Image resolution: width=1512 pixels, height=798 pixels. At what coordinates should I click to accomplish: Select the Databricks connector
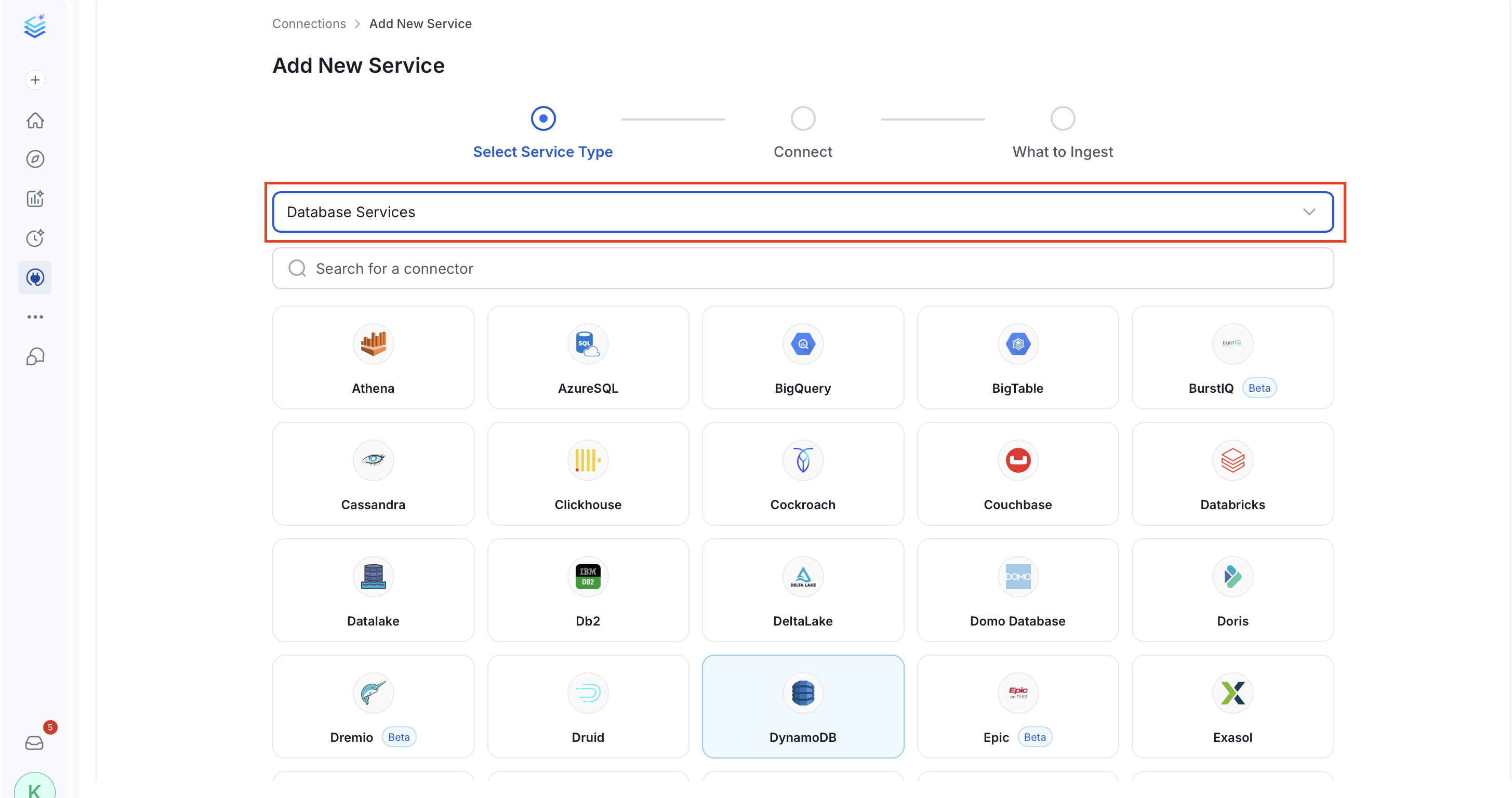point(1232,473)
